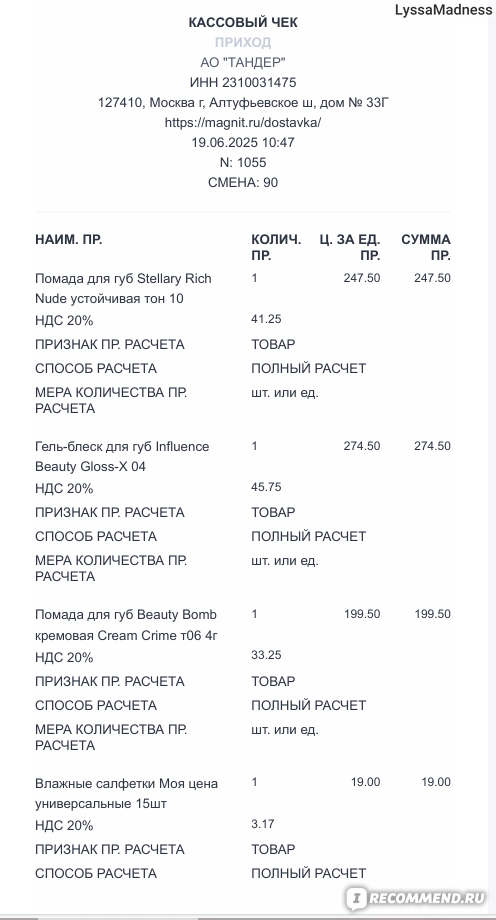
Task: Click the Ц. ЗА ЕД. ПР. column header
Action: coord(350,248)
